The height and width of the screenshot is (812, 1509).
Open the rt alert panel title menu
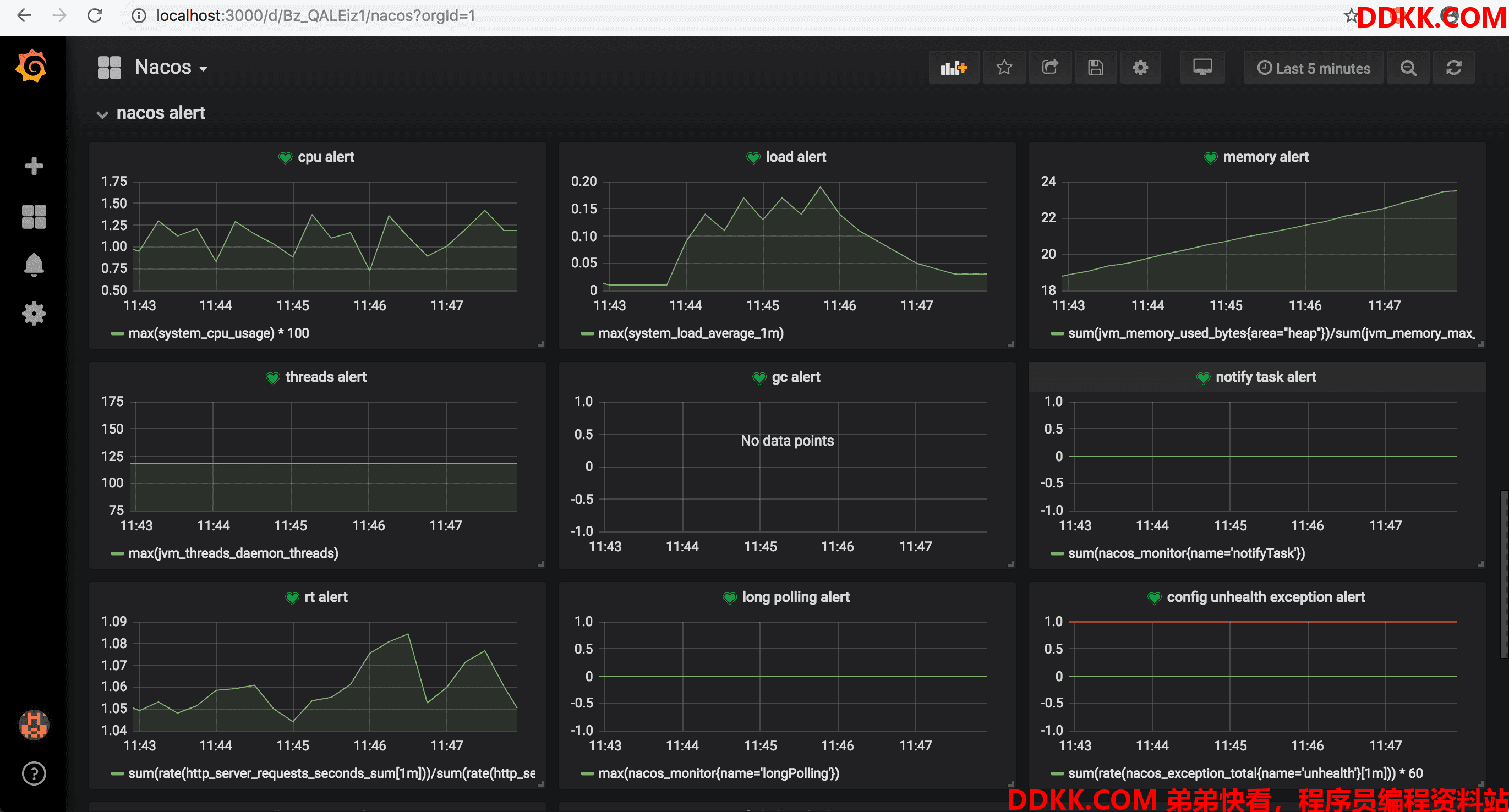326,597
